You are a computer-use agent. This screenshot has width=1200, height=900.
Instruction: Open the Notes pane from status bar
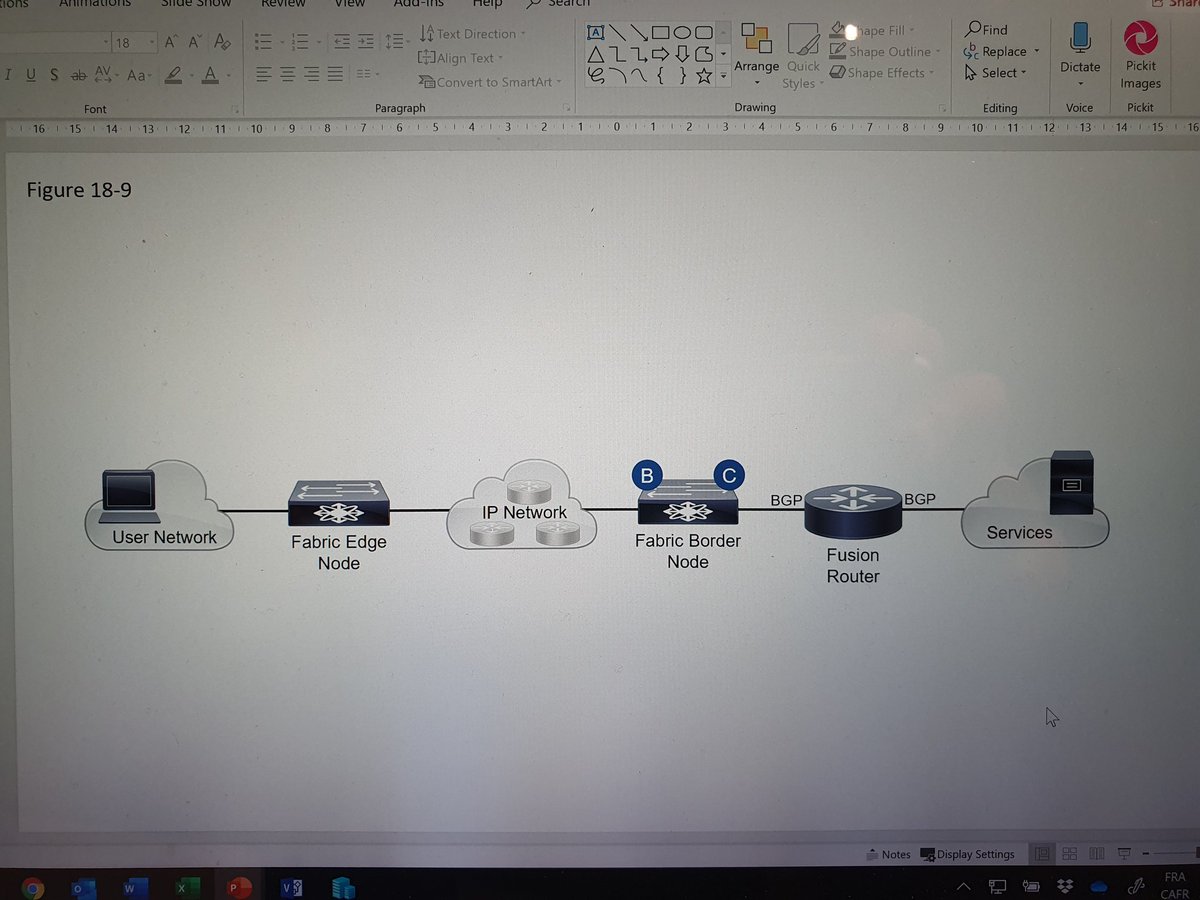[889, 853]
